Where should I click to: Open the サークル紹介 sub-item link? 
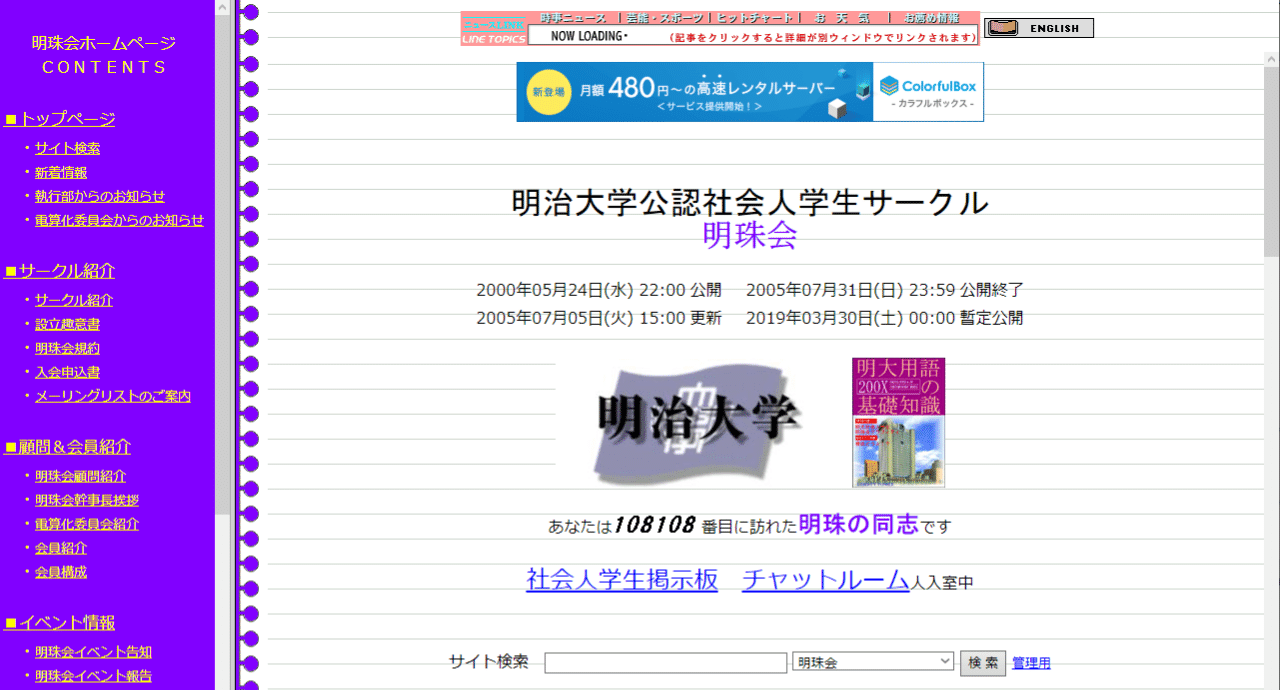click(x=74, y=300)
